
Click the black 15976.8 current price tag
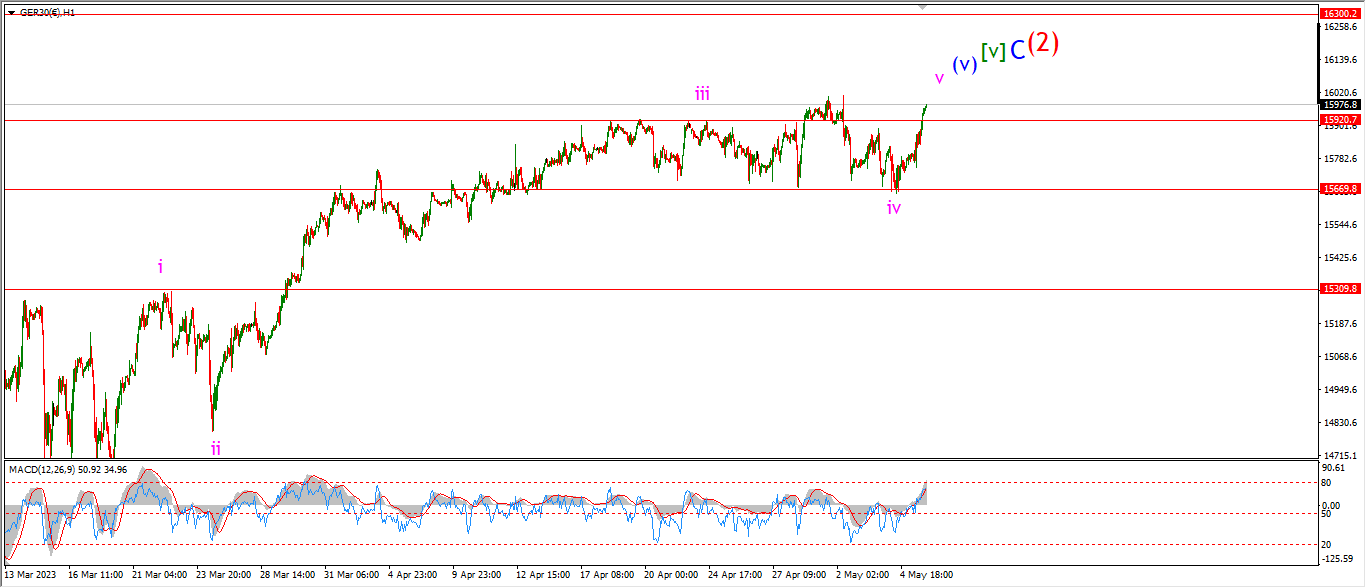point(1340,104)
